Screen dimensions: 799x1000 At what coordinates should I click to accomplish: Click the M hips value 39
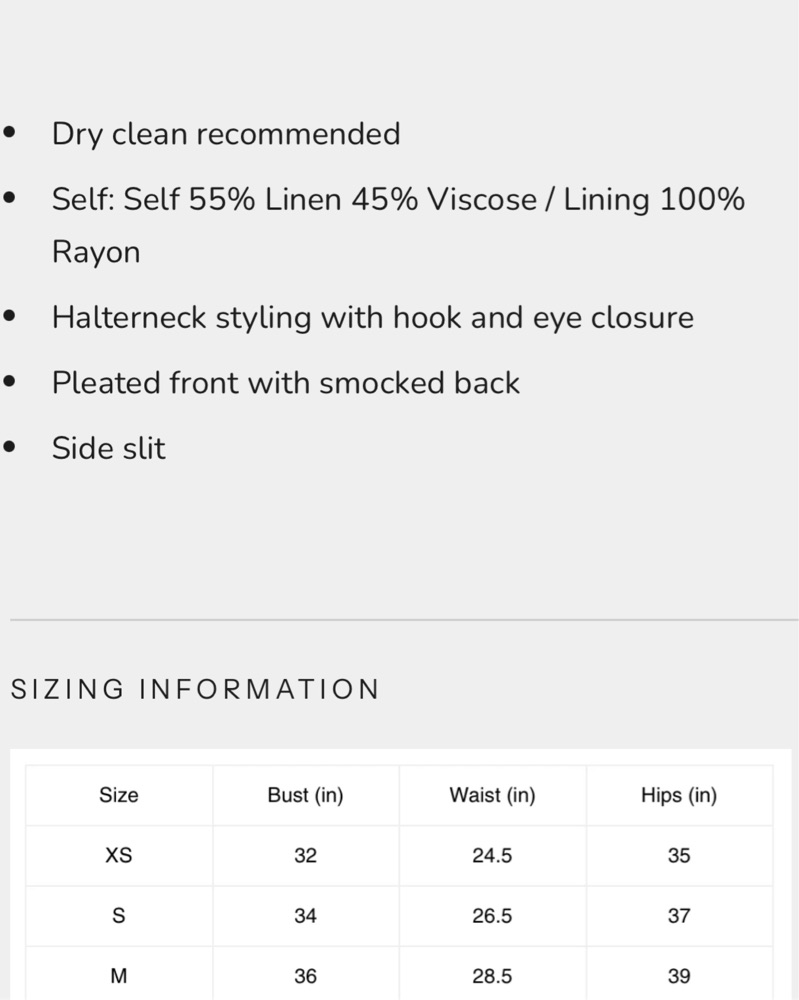tap(679, 976)
